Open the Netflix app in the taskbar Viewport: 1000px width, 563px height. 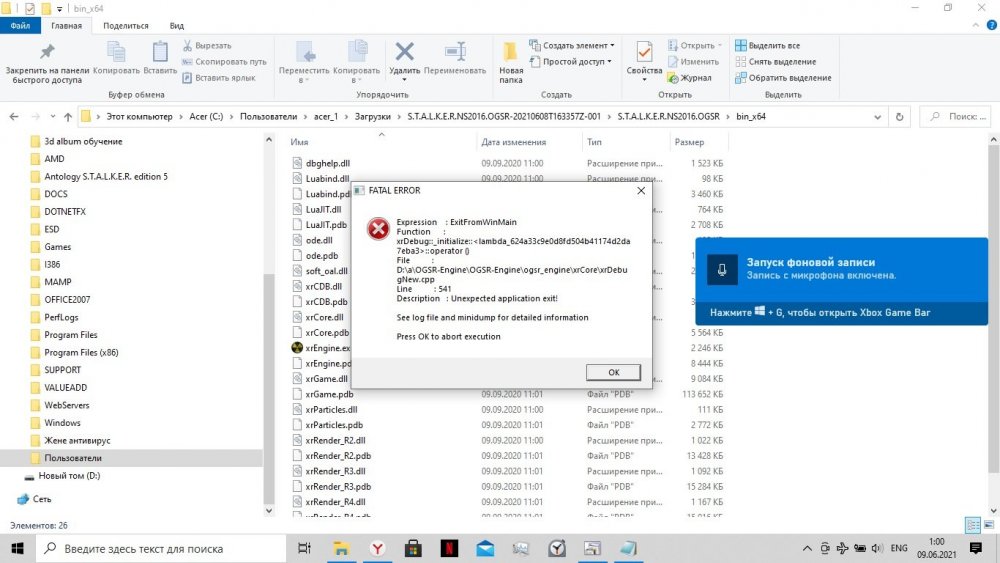tap(449, 548)
